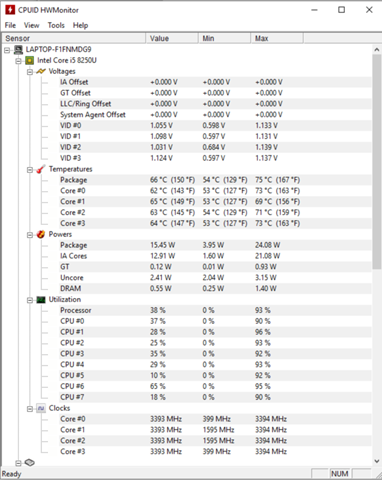Click the Voltages lightning-bolt icon
This screenshot has width=382, height=480.
(41, 71)
